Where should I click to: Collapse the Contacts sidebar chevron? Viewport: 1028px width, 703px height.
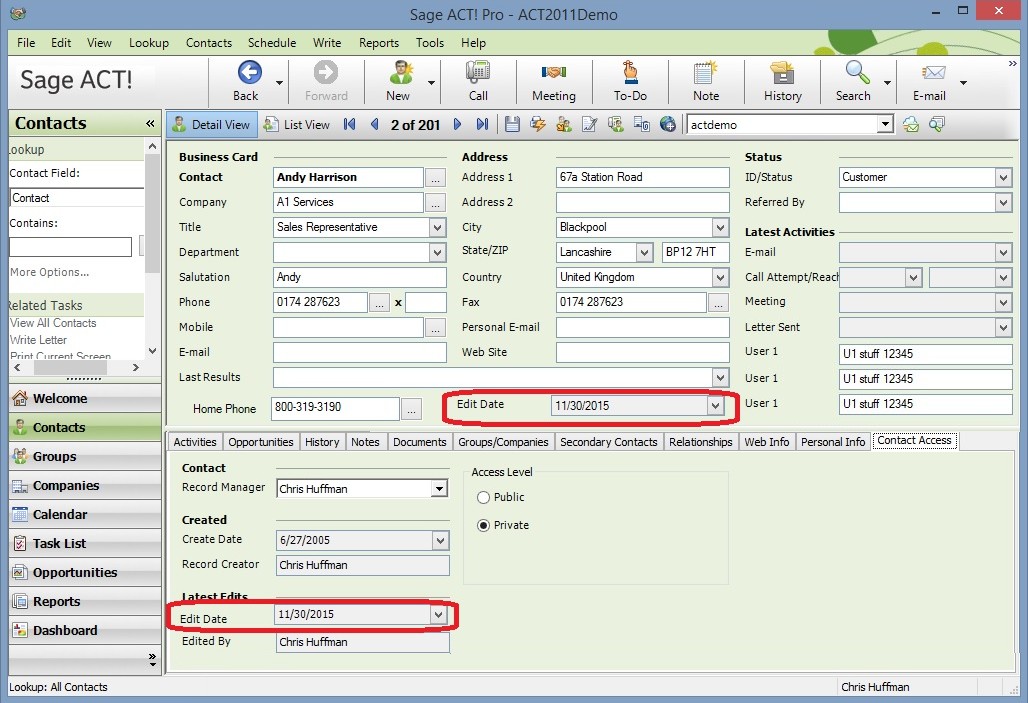[150, 123]
